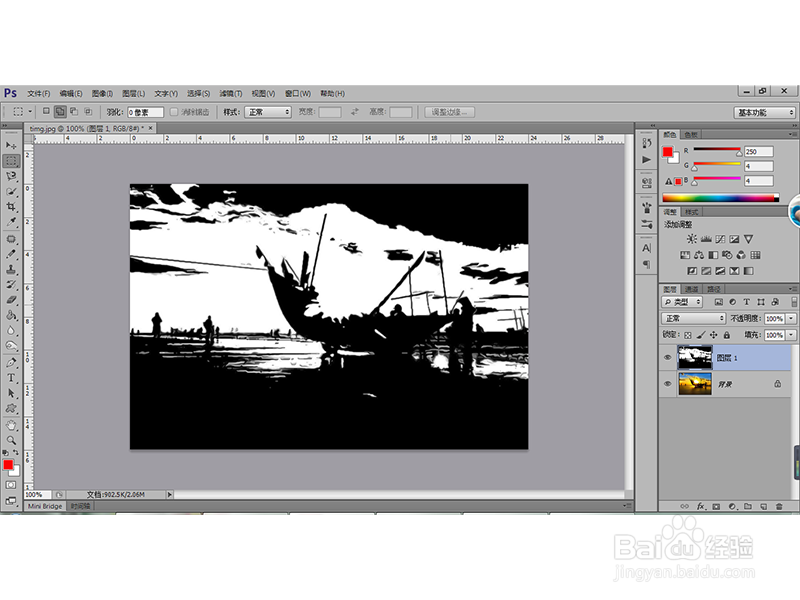The height and width of the screenshot is (600, 800).
Task: Open the History panel icon
Action: coord(647,143)
